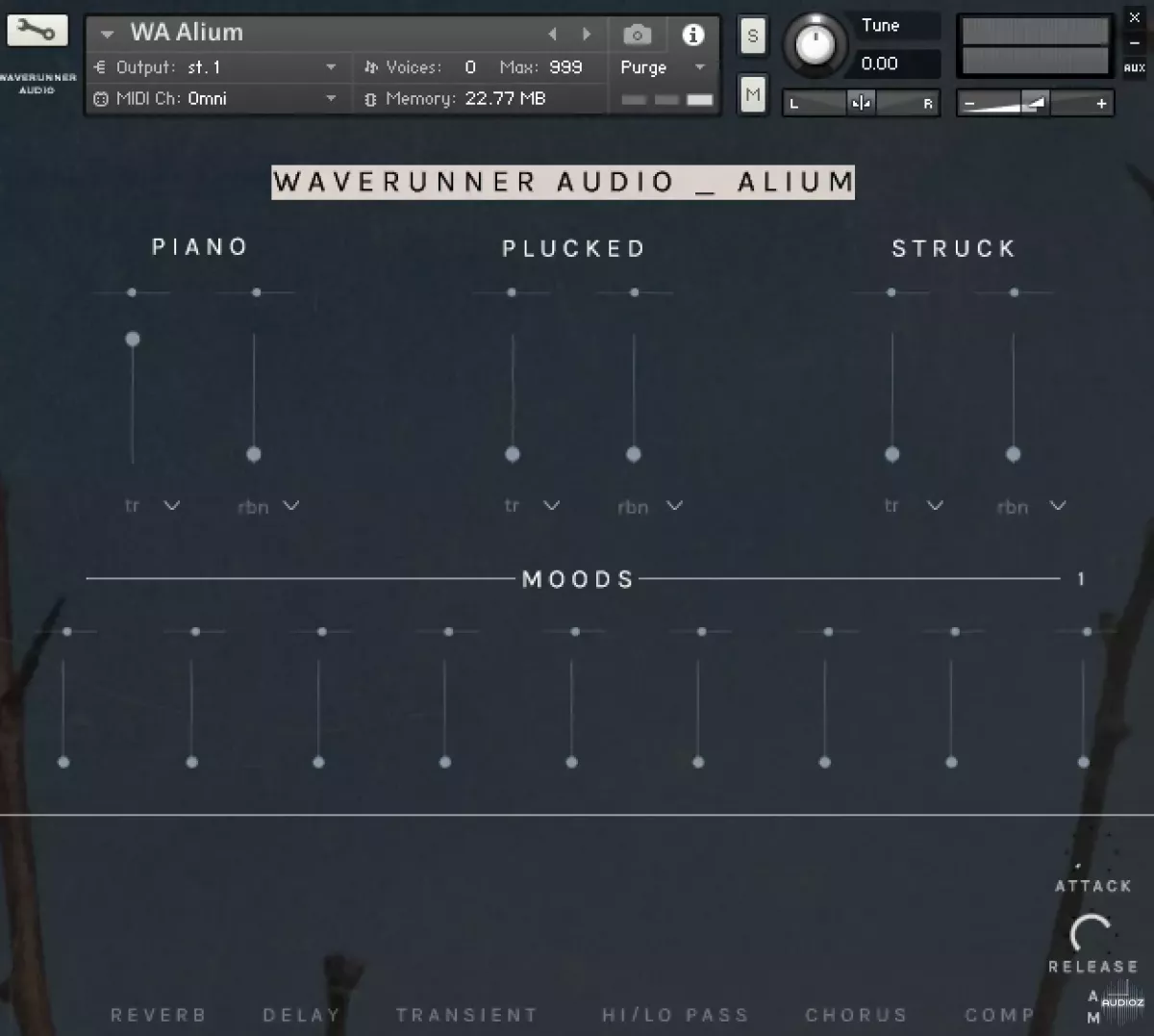
Task: Open the instrument info icon
Action: tap(692, 36)
